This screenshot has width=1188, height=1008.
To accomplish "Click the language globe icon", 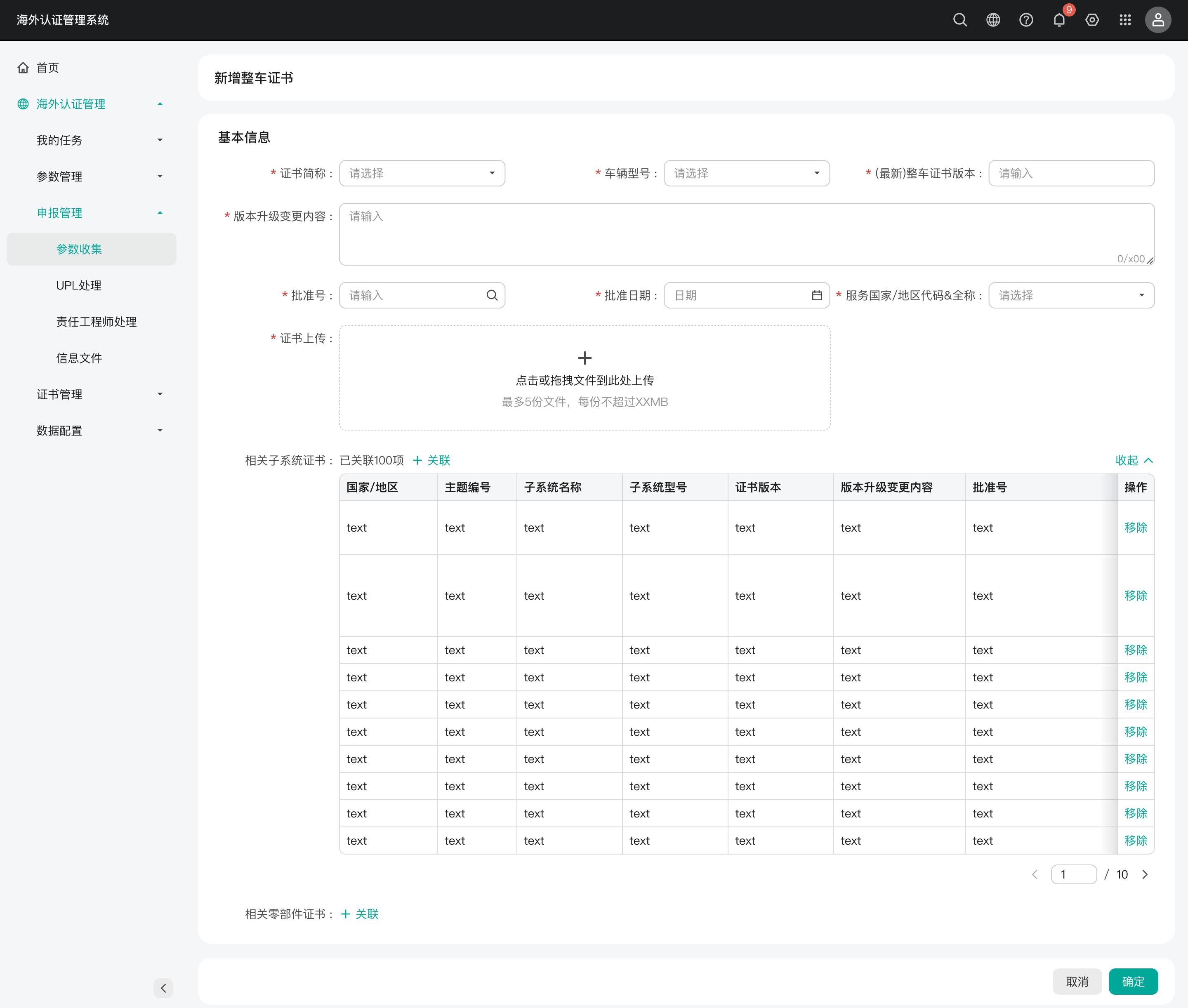I will (993, 20).
